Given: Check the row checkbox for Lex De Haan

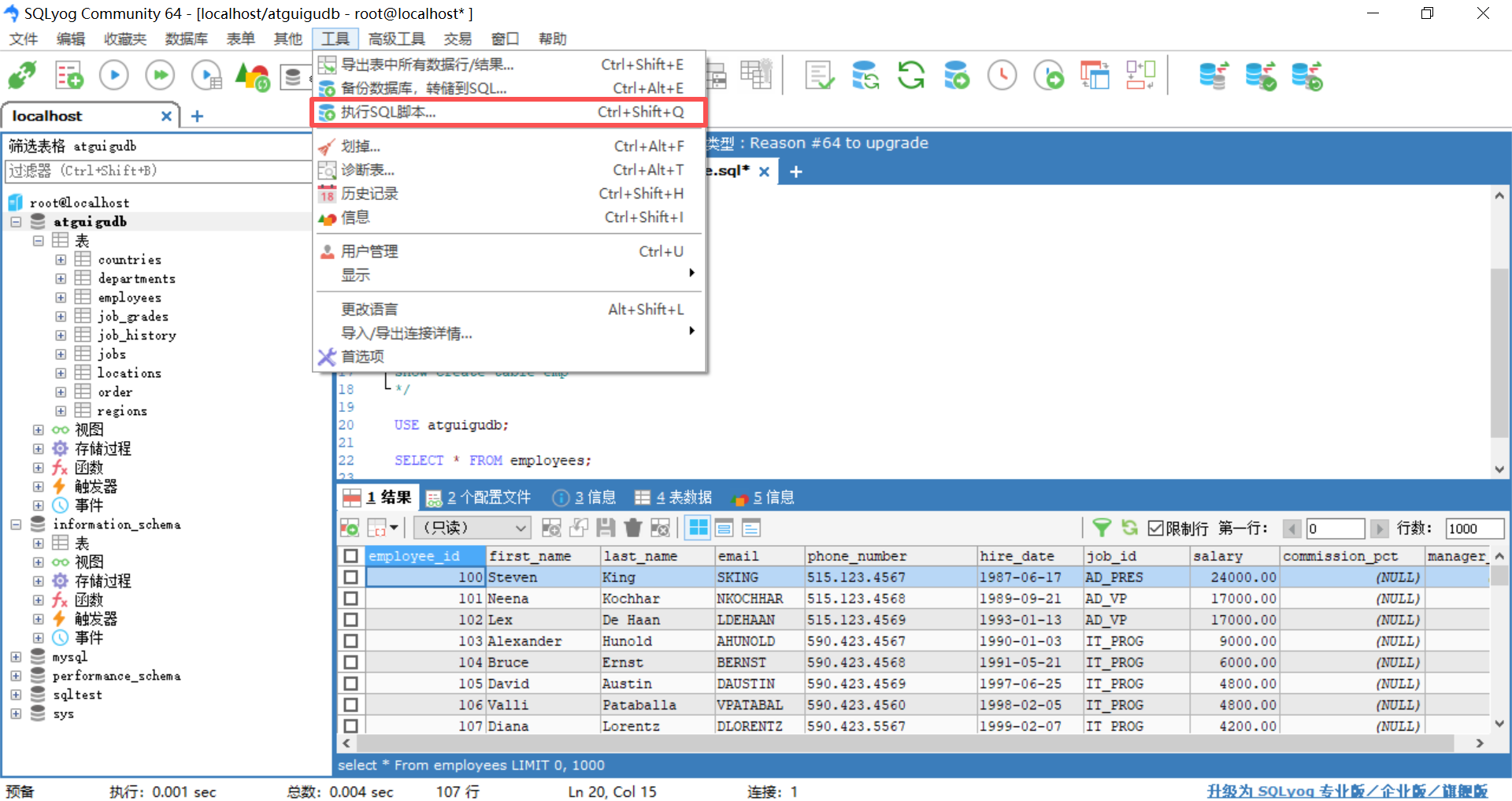Looking at the screenshot, I should coord(351,620).
